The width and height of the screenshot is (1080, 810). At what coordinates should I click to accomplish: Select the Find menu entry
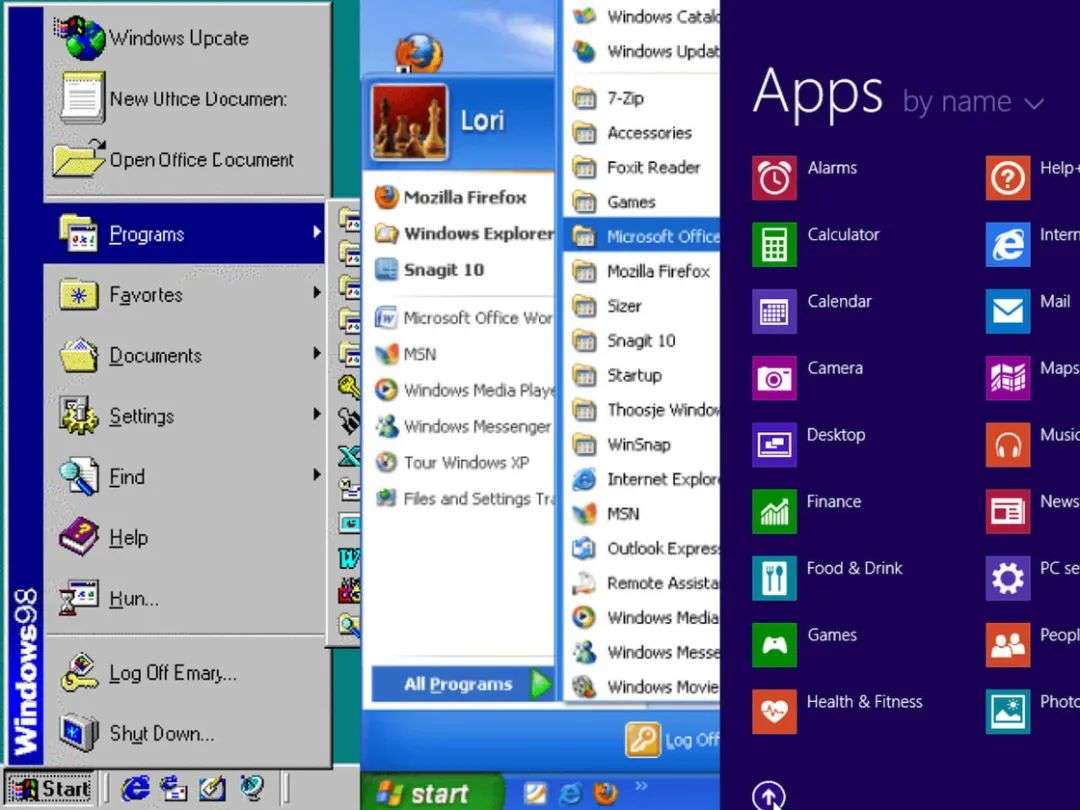click(x=186, y=477)
